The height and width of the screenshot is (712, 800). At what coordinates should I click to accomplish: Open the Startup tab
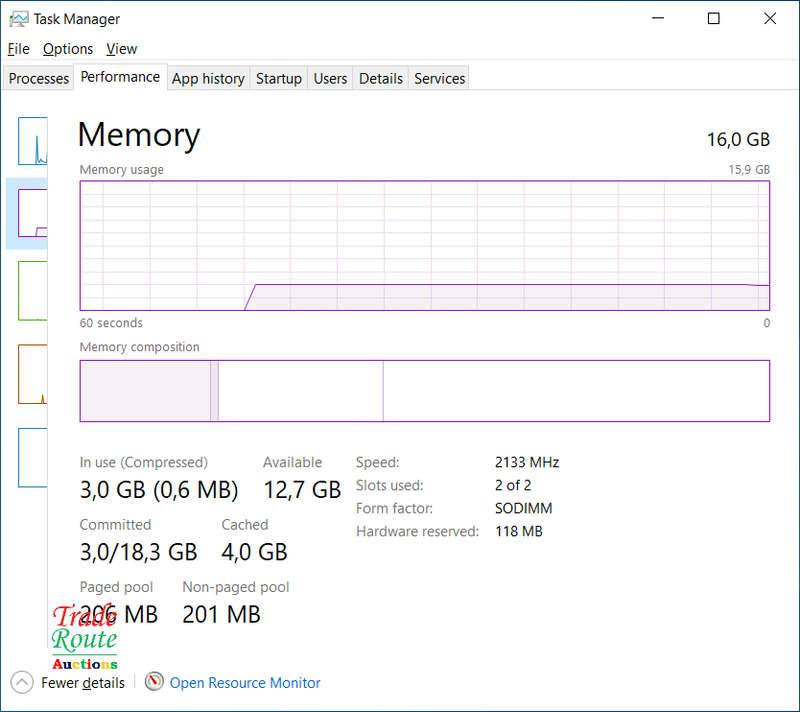coord(279,79)
